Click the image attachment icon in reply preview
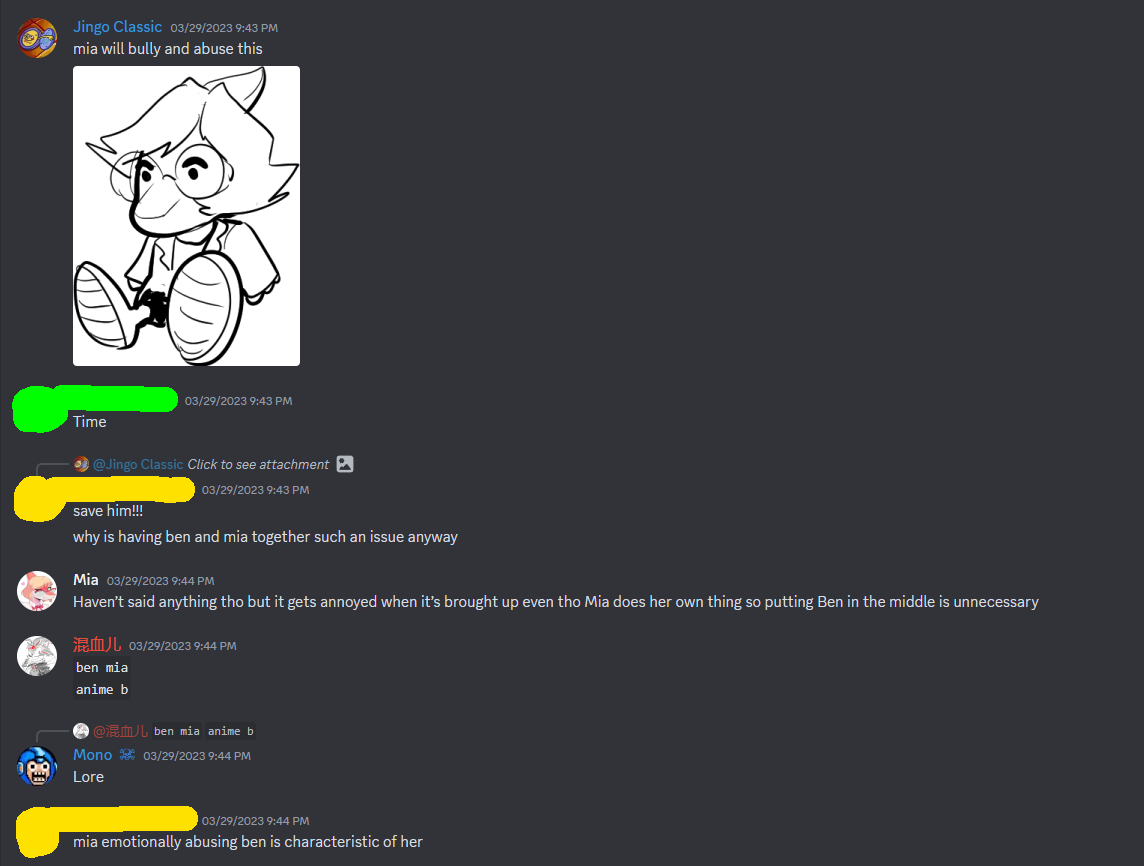The image size is (1144, 866). pos(345,464)
